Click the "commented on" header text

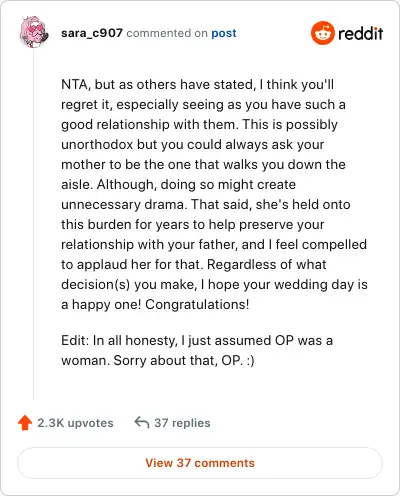coord(167,33)
